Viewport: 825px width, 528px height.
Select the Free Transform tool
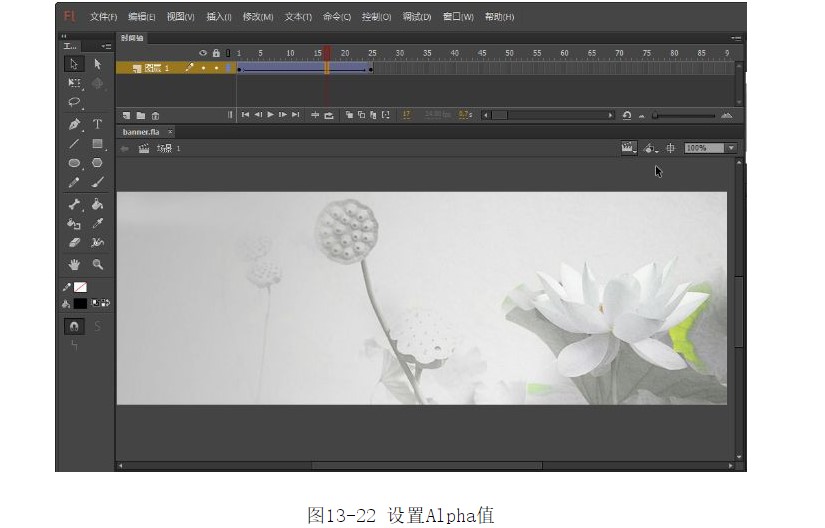(x=74, y=84)
